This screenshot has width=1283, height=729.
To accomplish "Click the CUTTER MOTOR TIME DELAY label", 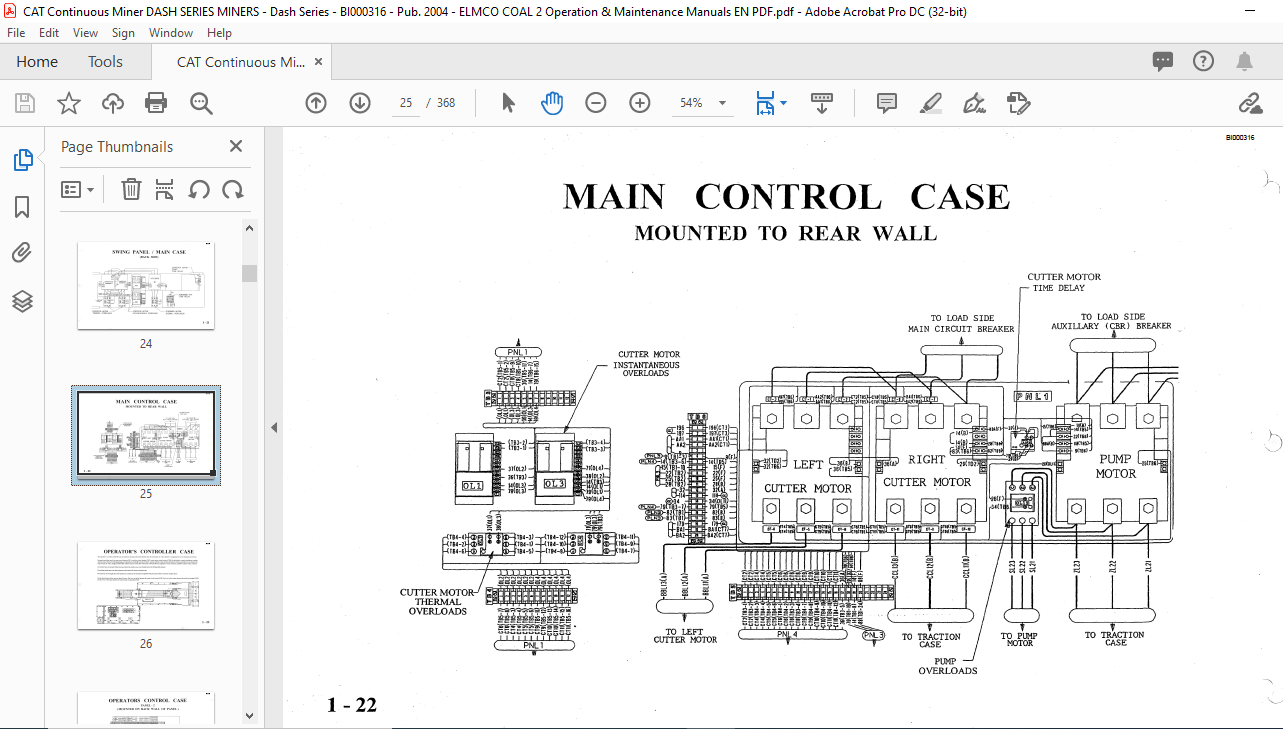I will (1064, 282).
